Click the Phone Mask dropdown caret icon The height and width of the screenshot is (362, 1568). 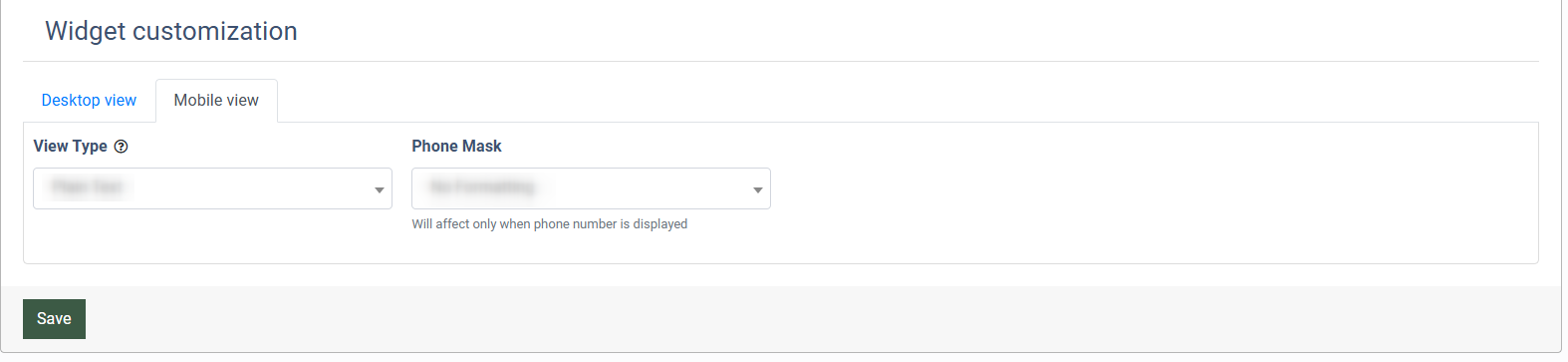click(758, 189)
